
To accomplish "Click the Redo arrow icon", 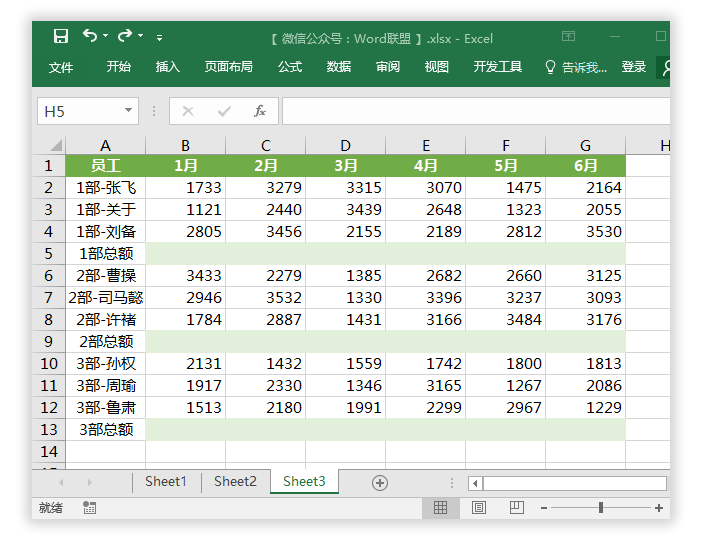I will coord(124,37).
